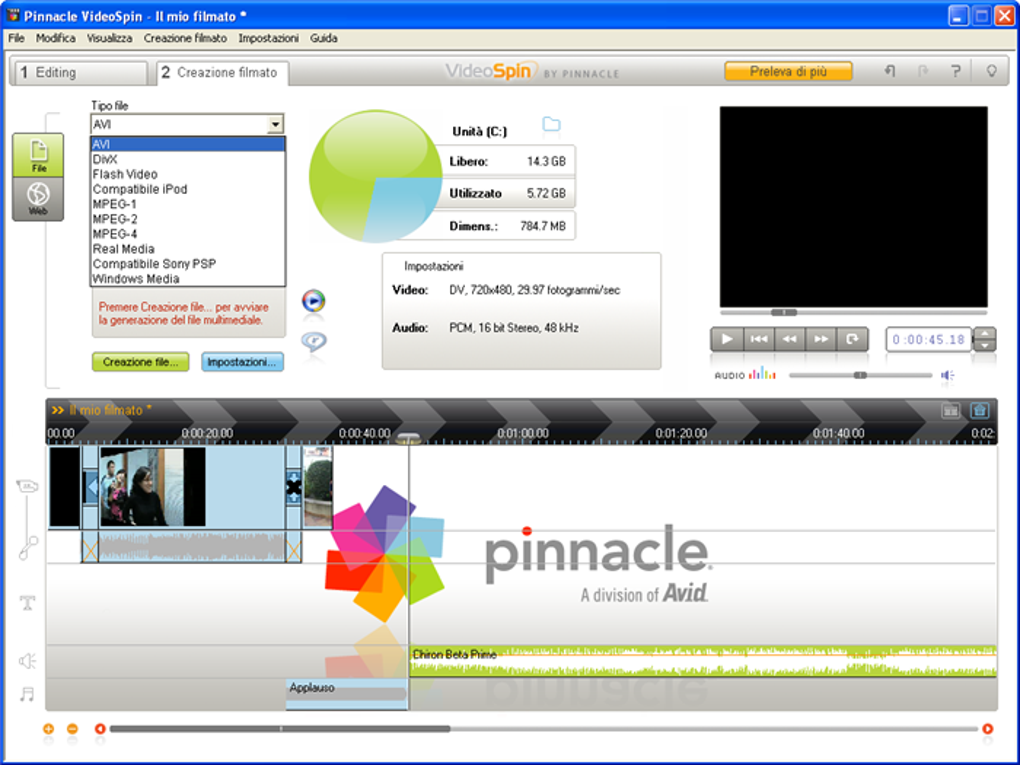Choose MPEG-4 from the file type list
Image resolution: width=1020 pixels, height=765 pixels.
point(115,234)
